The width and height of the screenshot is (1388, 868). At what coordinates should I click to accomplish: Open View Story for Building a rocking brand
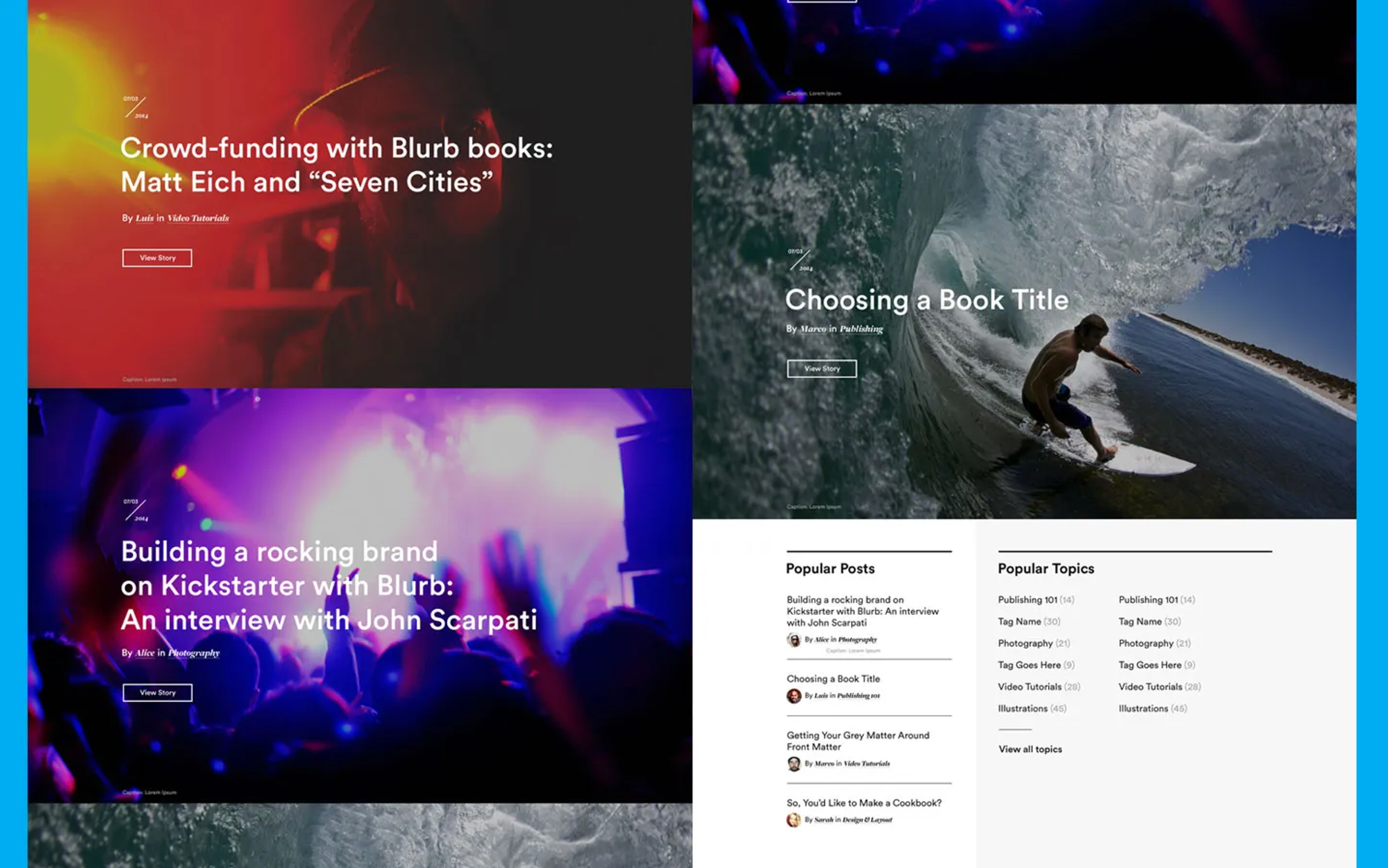157,692
